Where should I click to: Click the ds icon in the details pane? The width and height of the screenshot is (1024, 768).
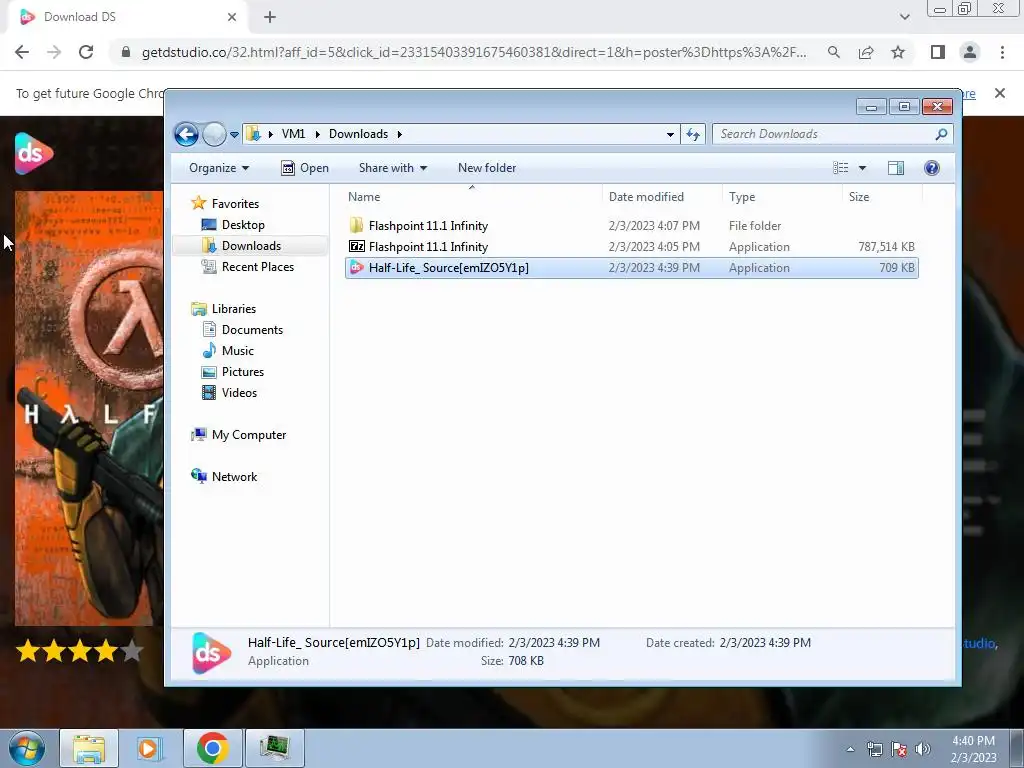210,652
